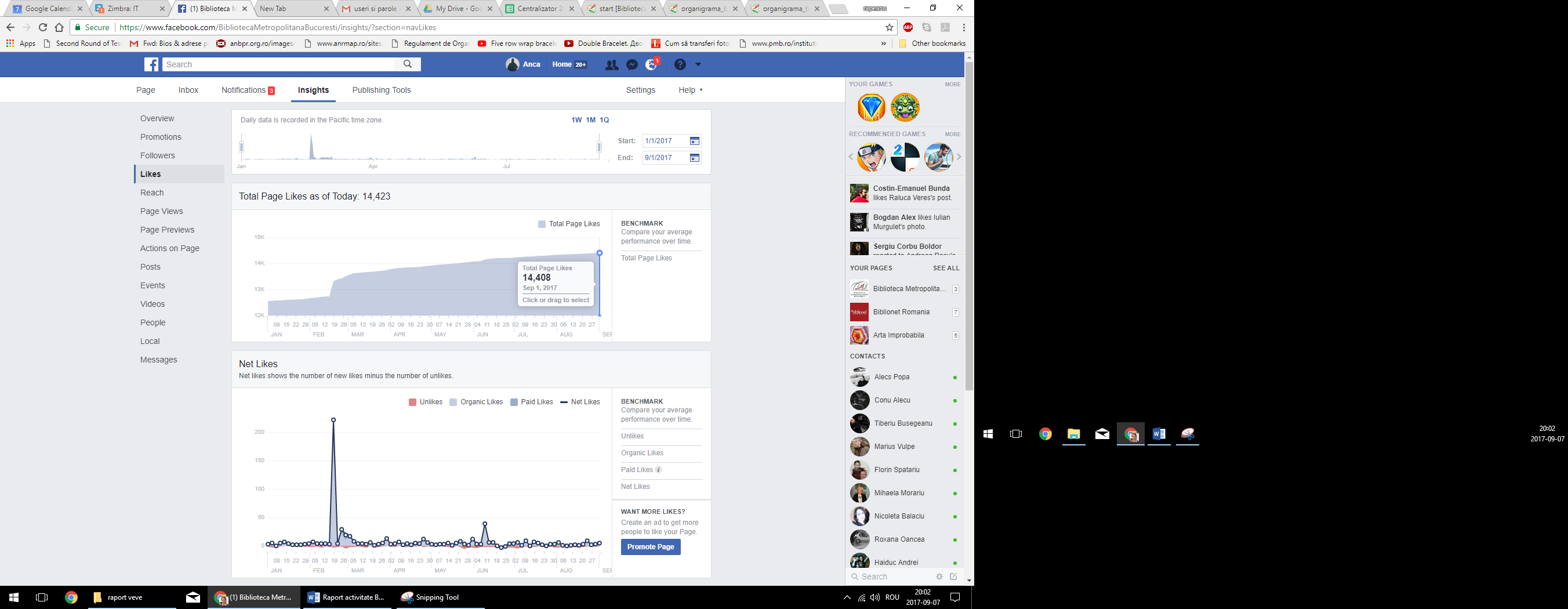The height and width of the screenshot is (609, 1568).
Task: Select the 1W date range
Action: point(576,120)
